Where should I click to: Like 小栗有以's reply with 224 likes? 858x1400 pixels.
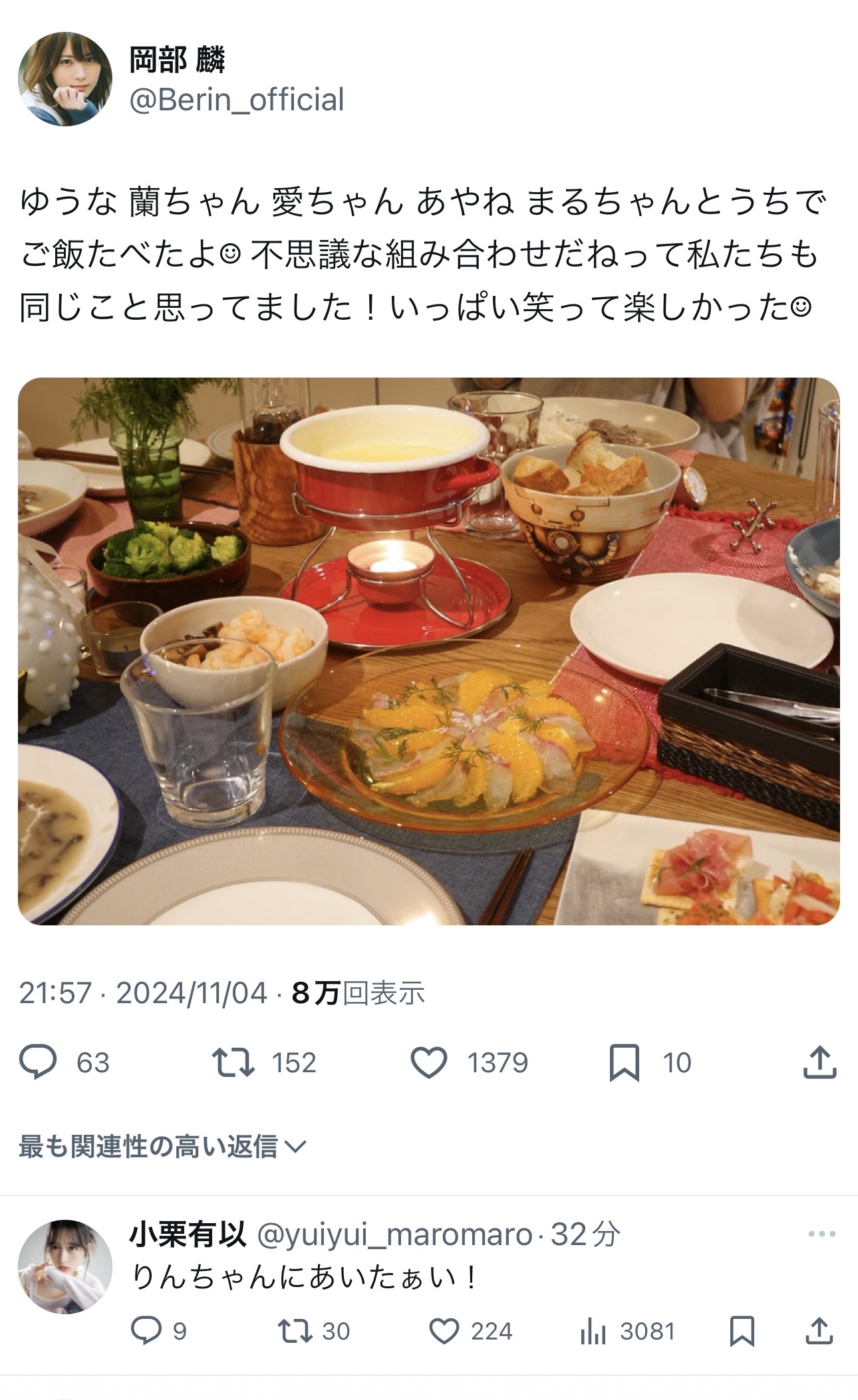(444, 1331)
